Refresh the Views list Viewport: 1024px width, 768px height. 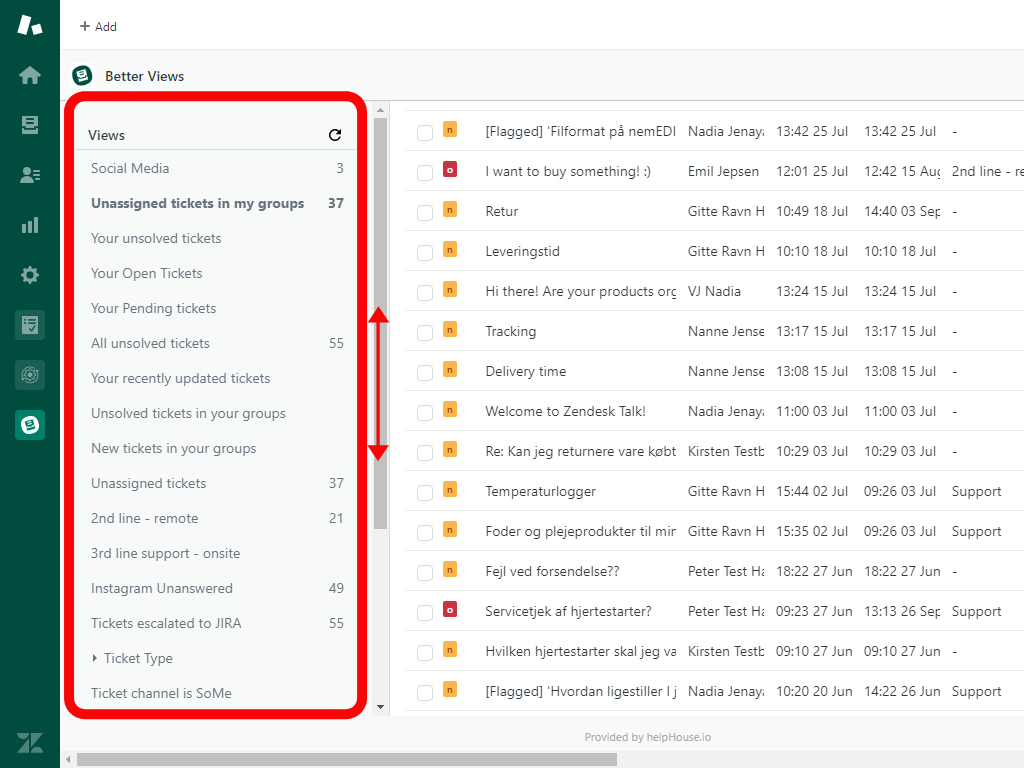[x=335, y=135]
